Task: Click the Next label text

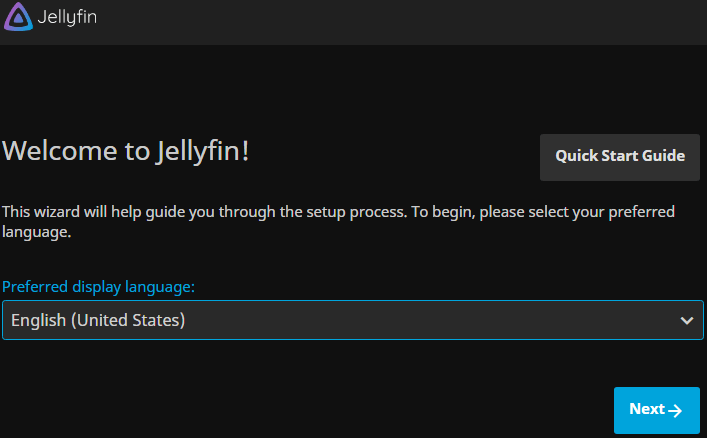Action: click(x=646, y=409)
